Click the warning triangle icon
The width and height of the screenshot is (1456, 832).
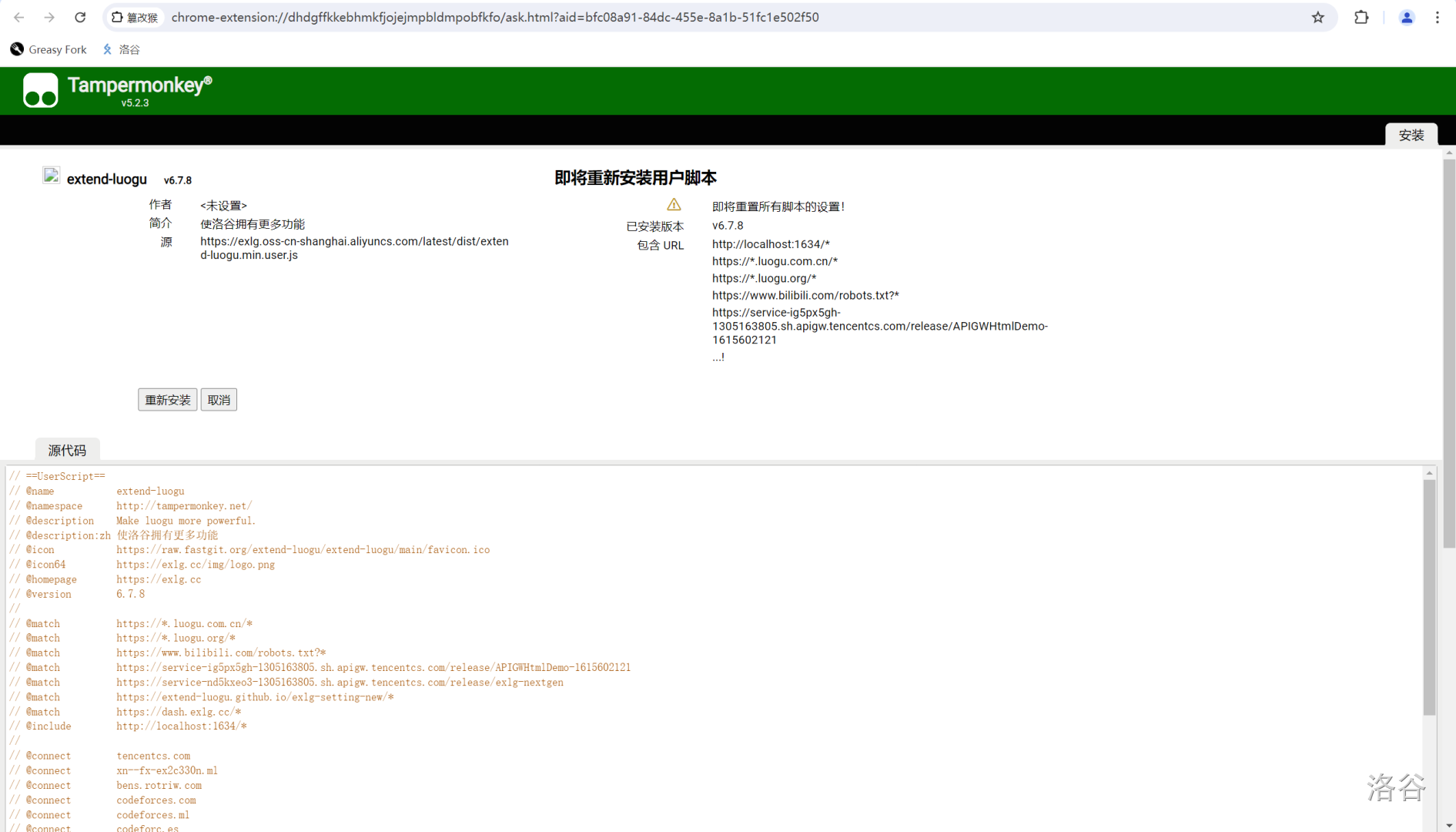coord(674,205)
